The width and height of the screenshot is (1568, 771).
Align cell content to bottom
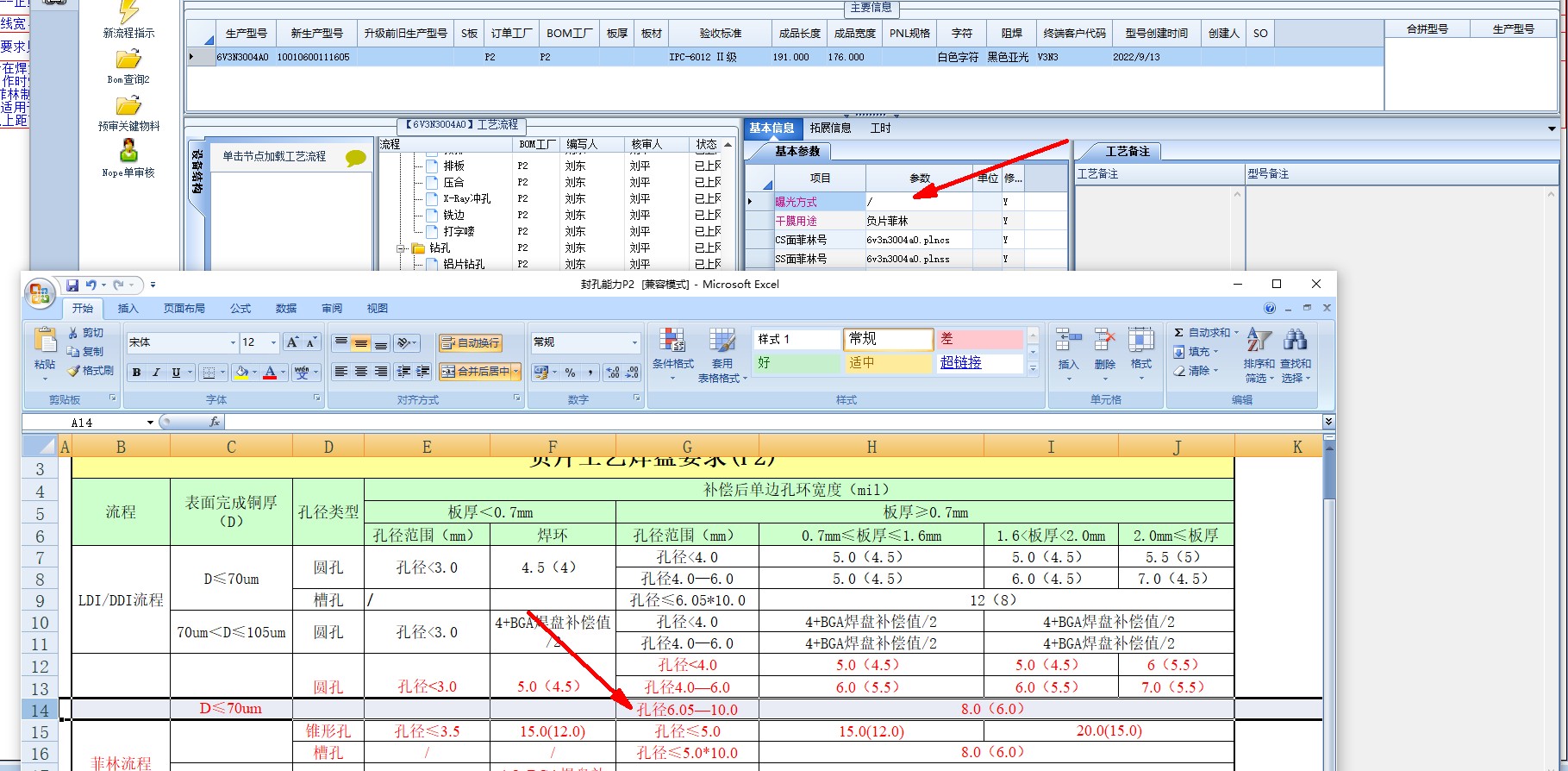coord(381,342)
